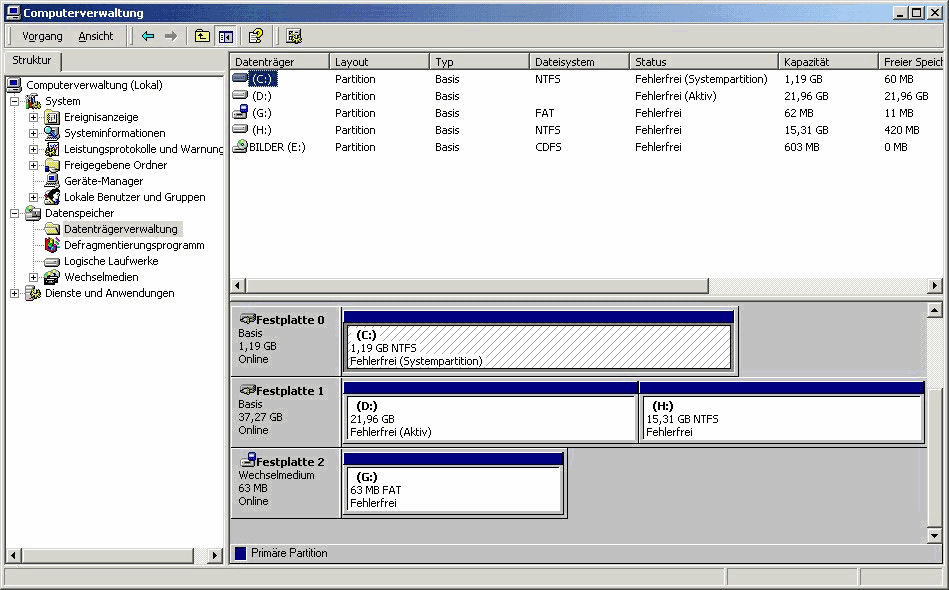
Task: Click the '420 MB' free space cell
Action: (901, 130)
